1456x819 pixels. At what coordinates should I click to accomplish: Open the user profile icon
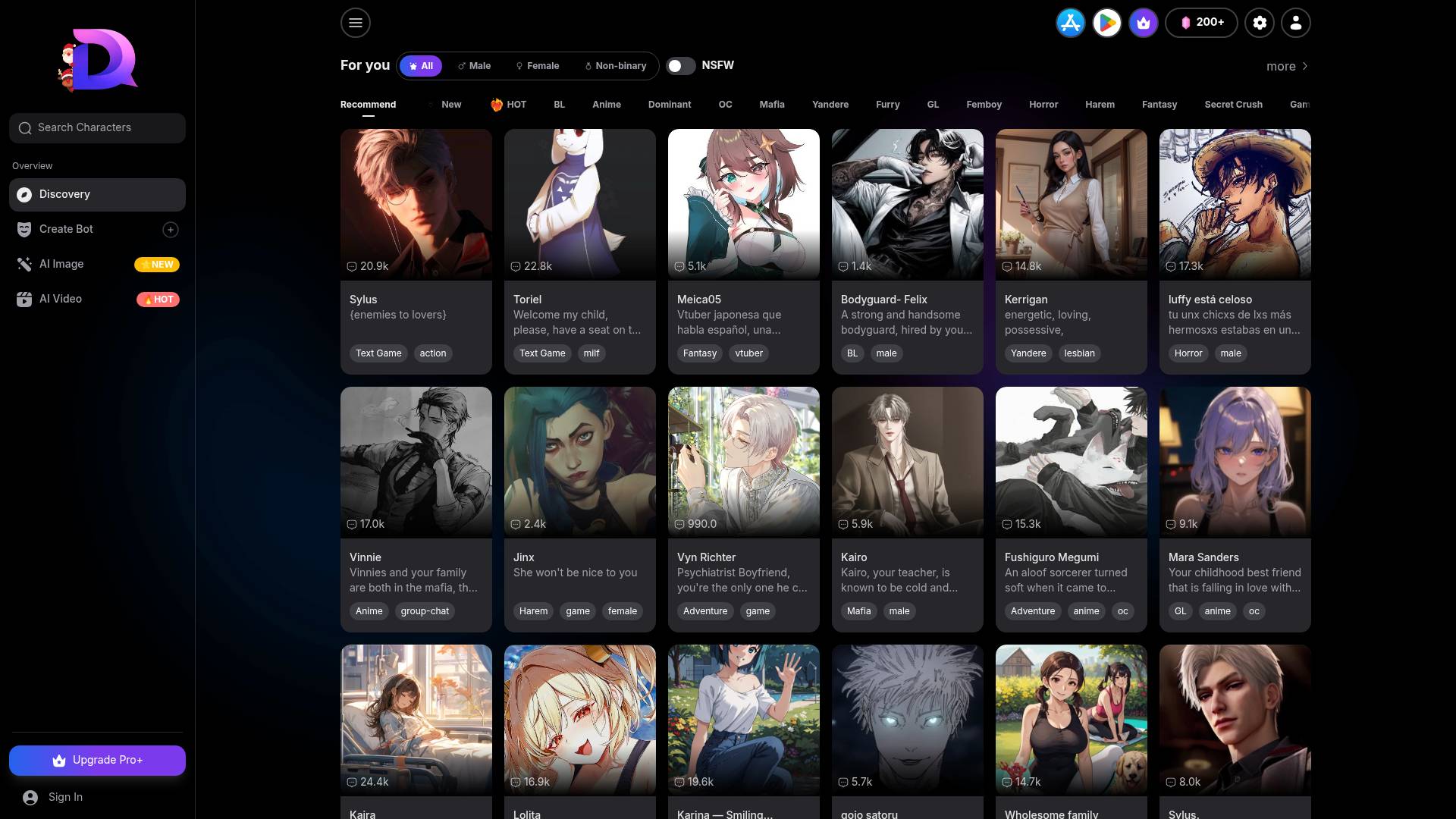pos(1296,23)
